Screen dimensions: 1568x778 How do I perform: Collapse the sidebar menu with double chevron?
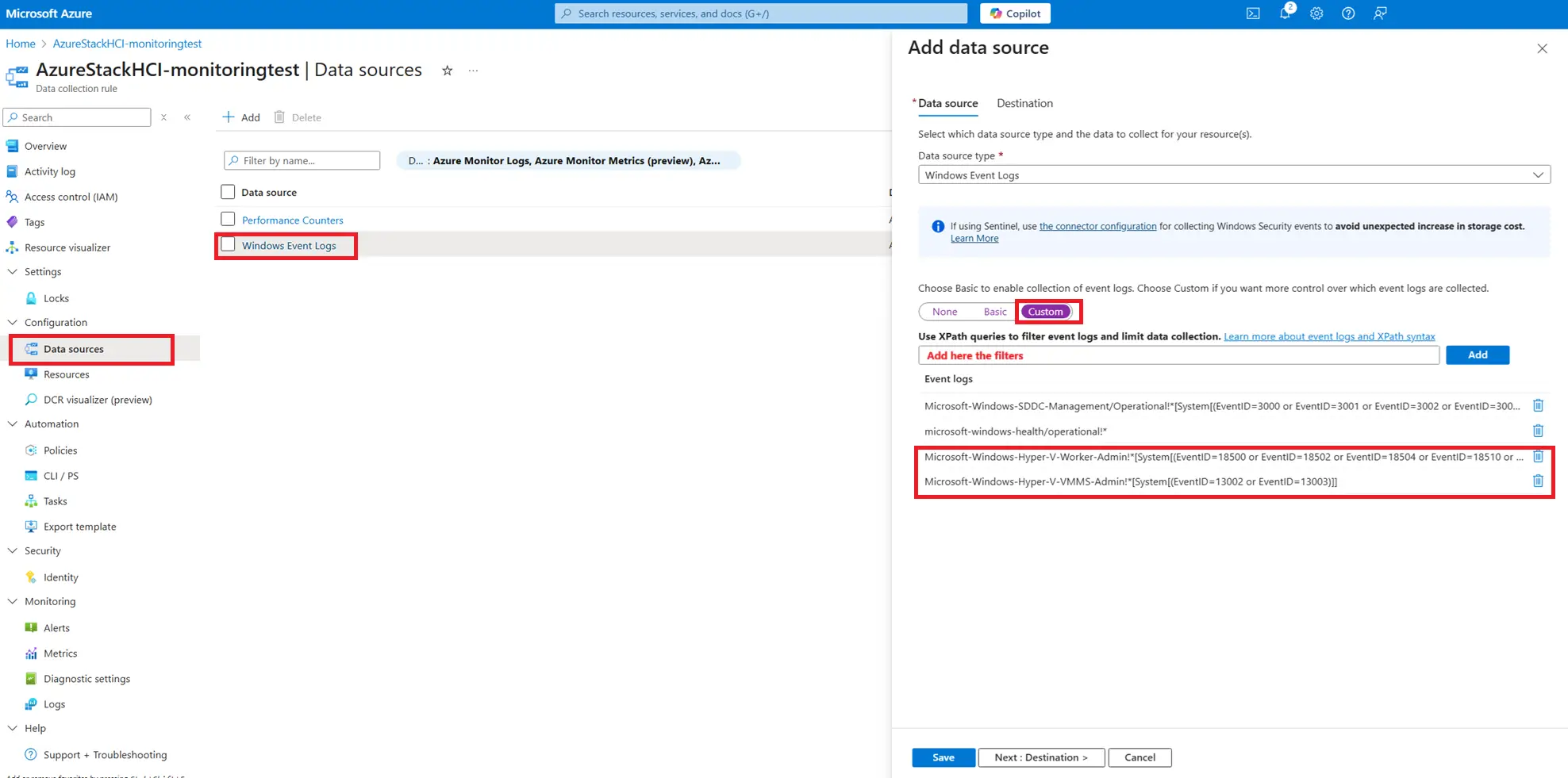tap(187, 117)
